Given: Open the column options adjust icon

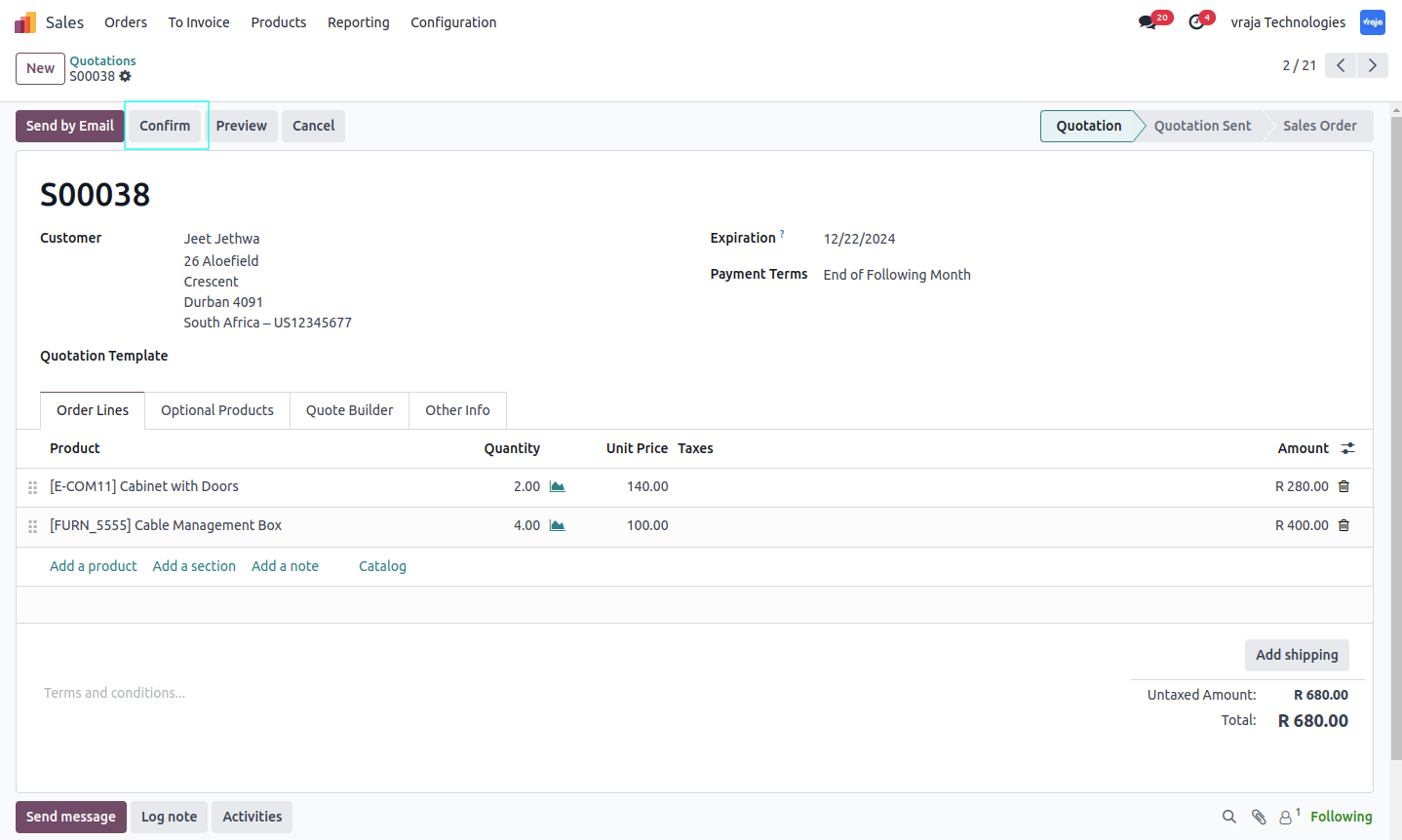Looking at the screenshot, I should coord(1347,448).
